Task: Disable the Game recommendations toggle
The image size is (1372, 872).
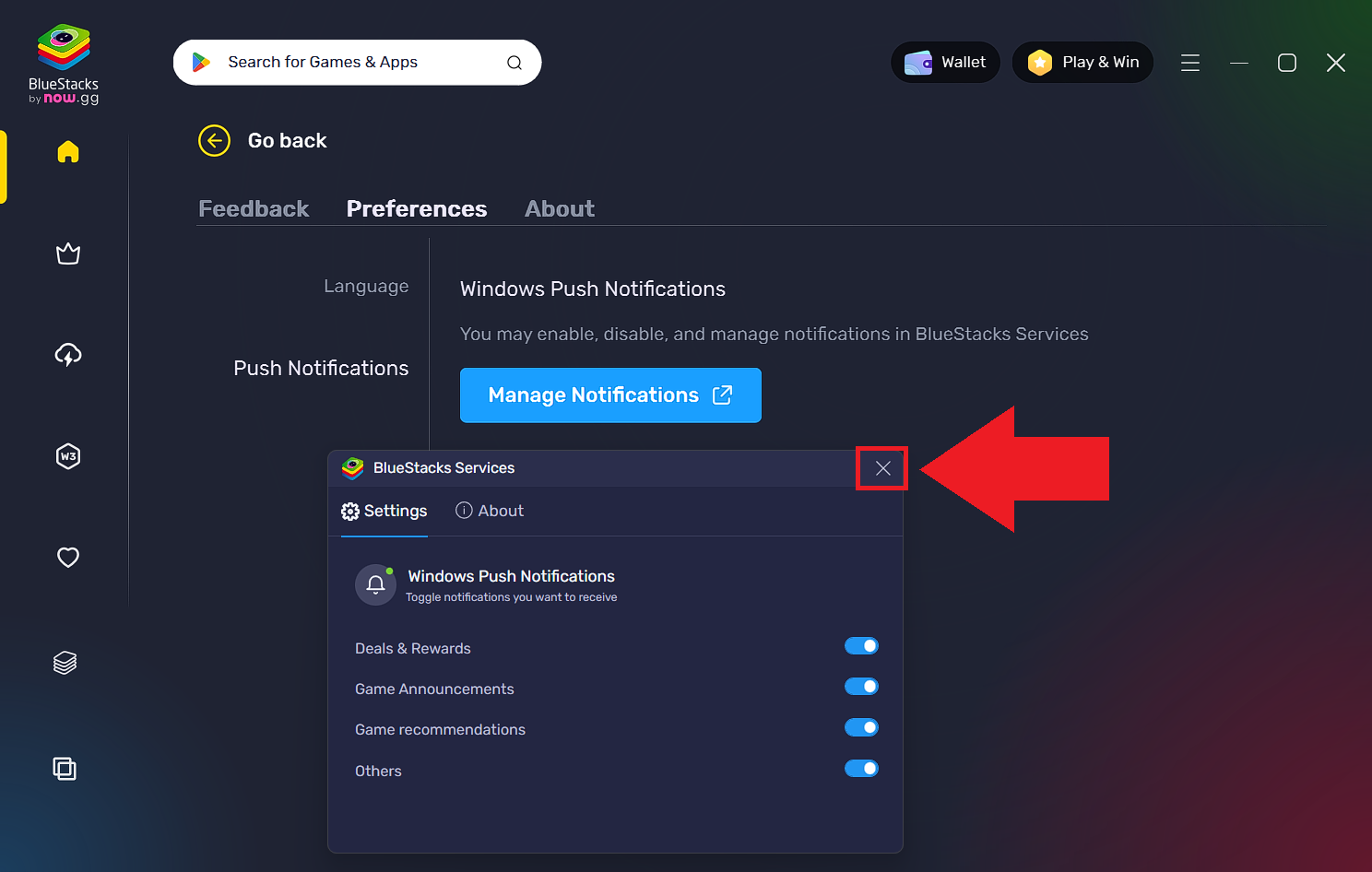Action: click(861, 727)
